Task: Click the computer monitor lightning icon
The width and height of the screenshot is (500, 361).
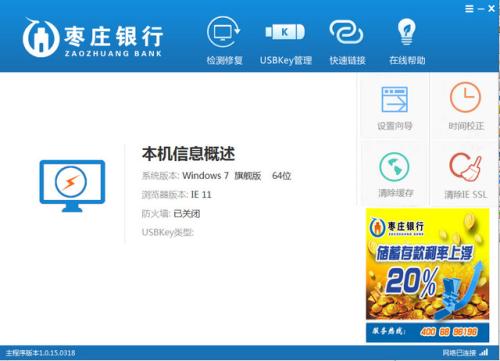Action: click(72, 186)
